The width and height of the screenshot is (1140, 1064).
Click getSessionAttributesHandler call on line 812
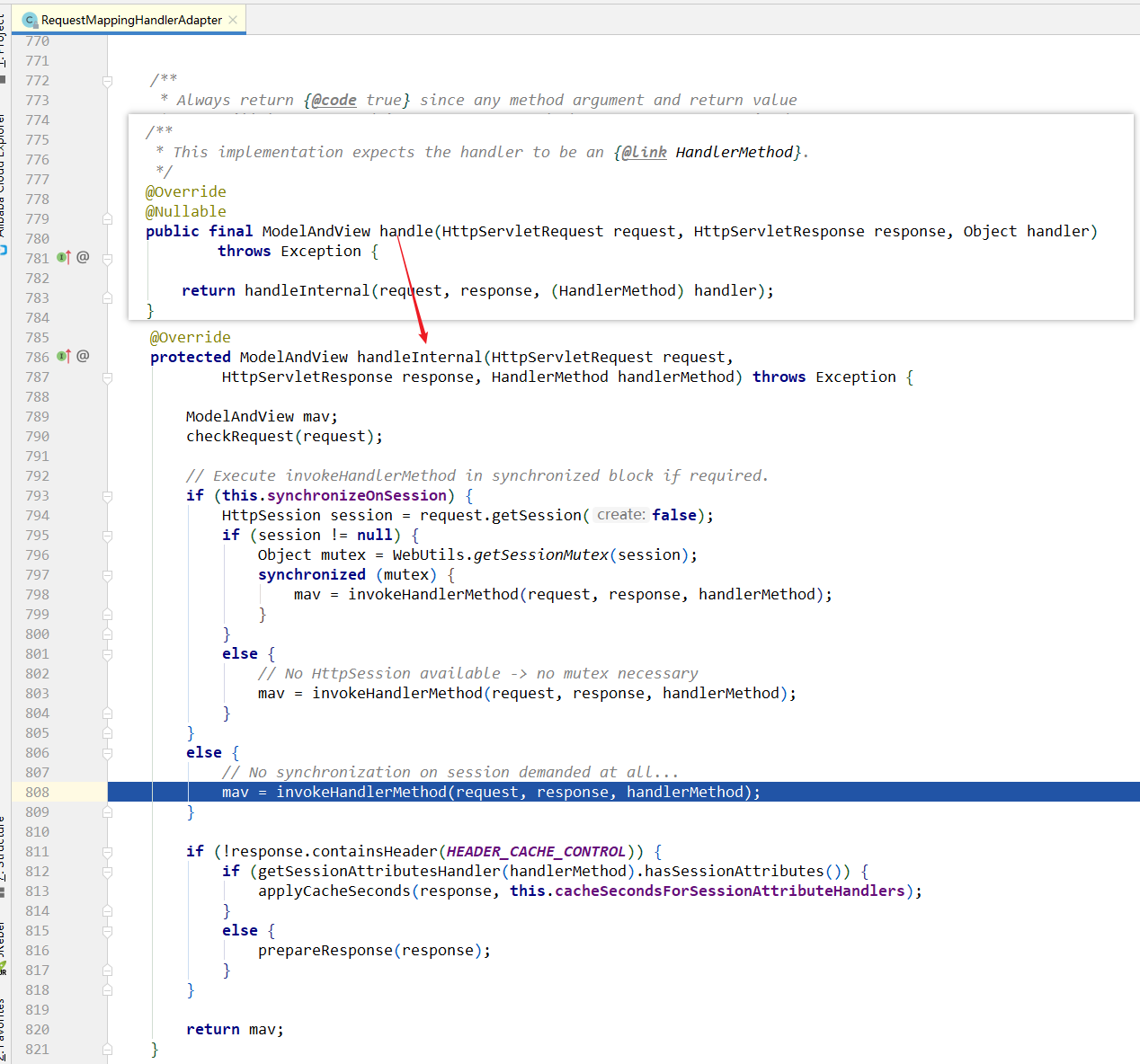[379, 872]
